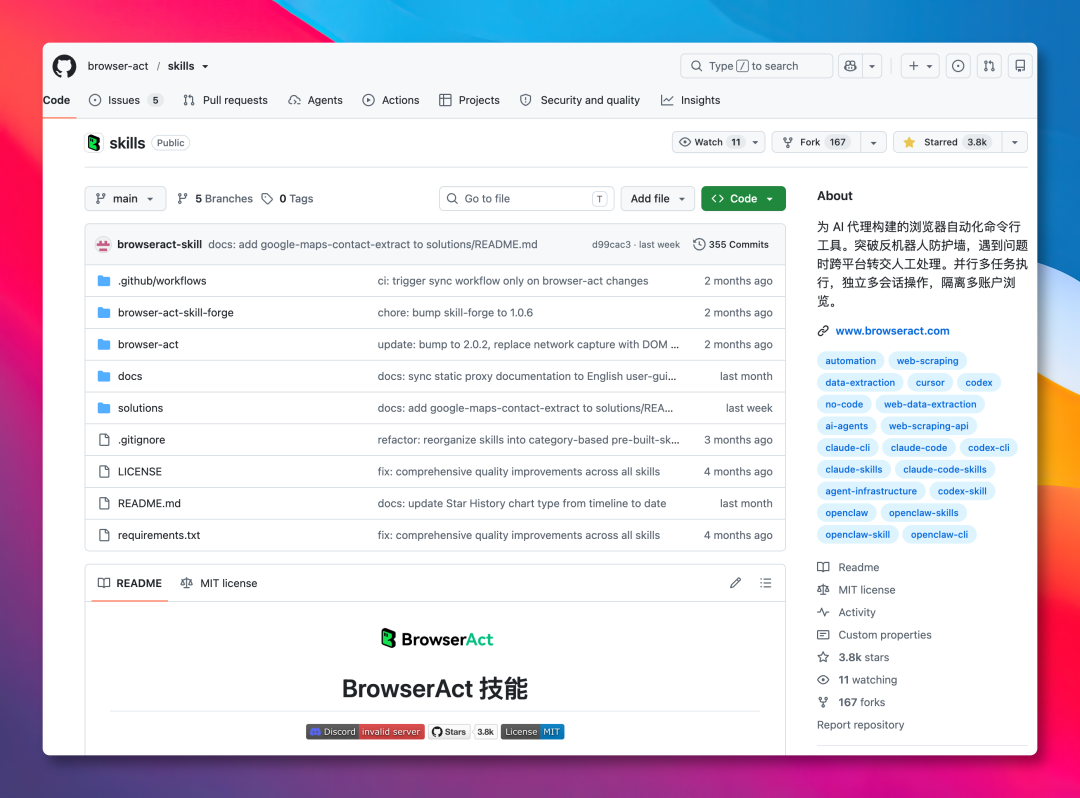View the 5 Branches link
Image resolution: width=1080 pixels, height=798 pixels.
(215, 198)
